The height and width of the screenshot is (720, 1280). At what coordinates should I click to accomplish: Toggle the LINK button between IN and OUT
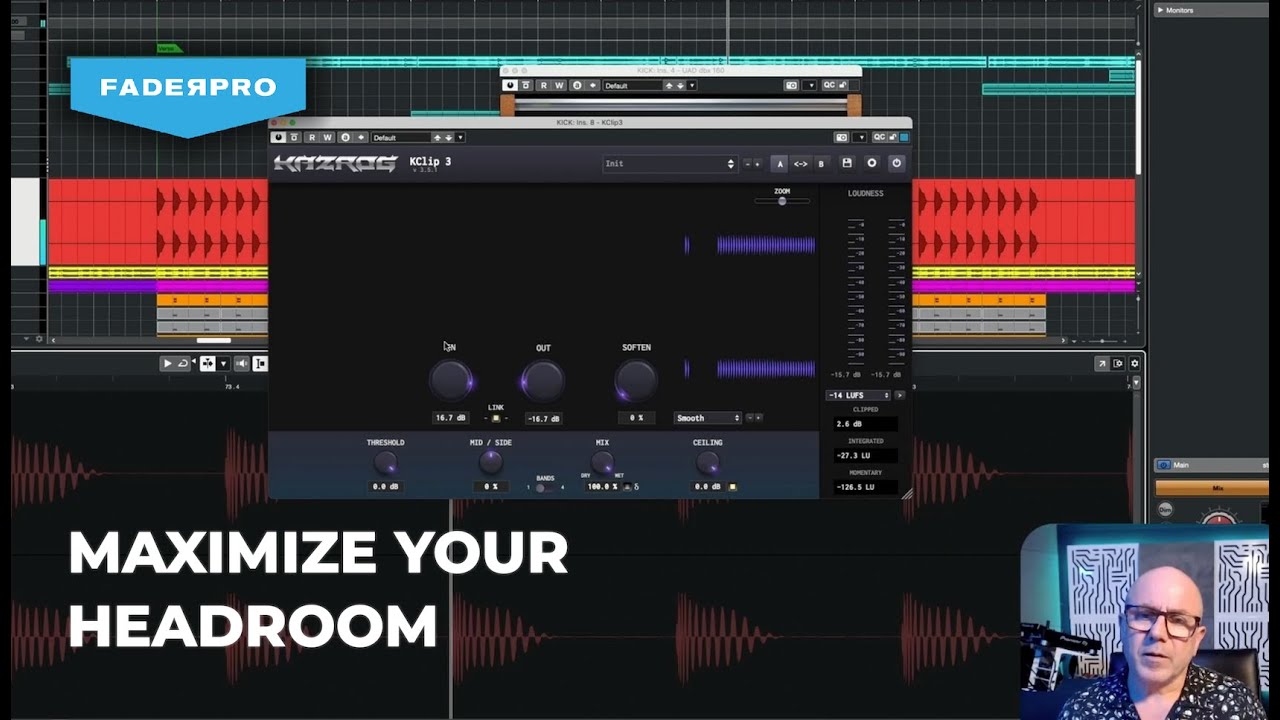(496, 418)
